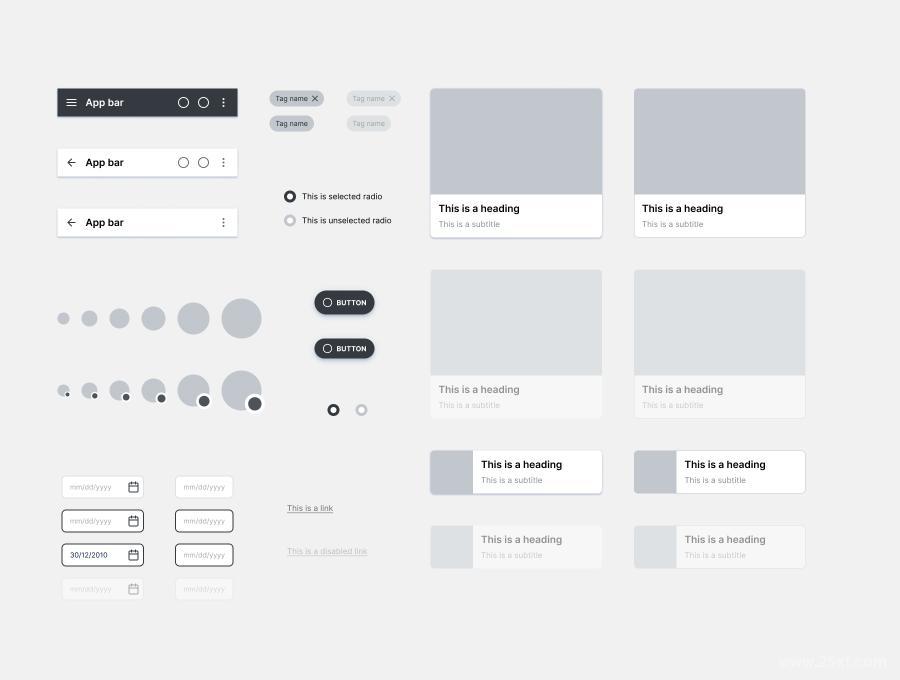The width and height of the screenshot is (900, 680).
Task: Click the kebab menu in dark App bar
Action: [x=223, y=103]
